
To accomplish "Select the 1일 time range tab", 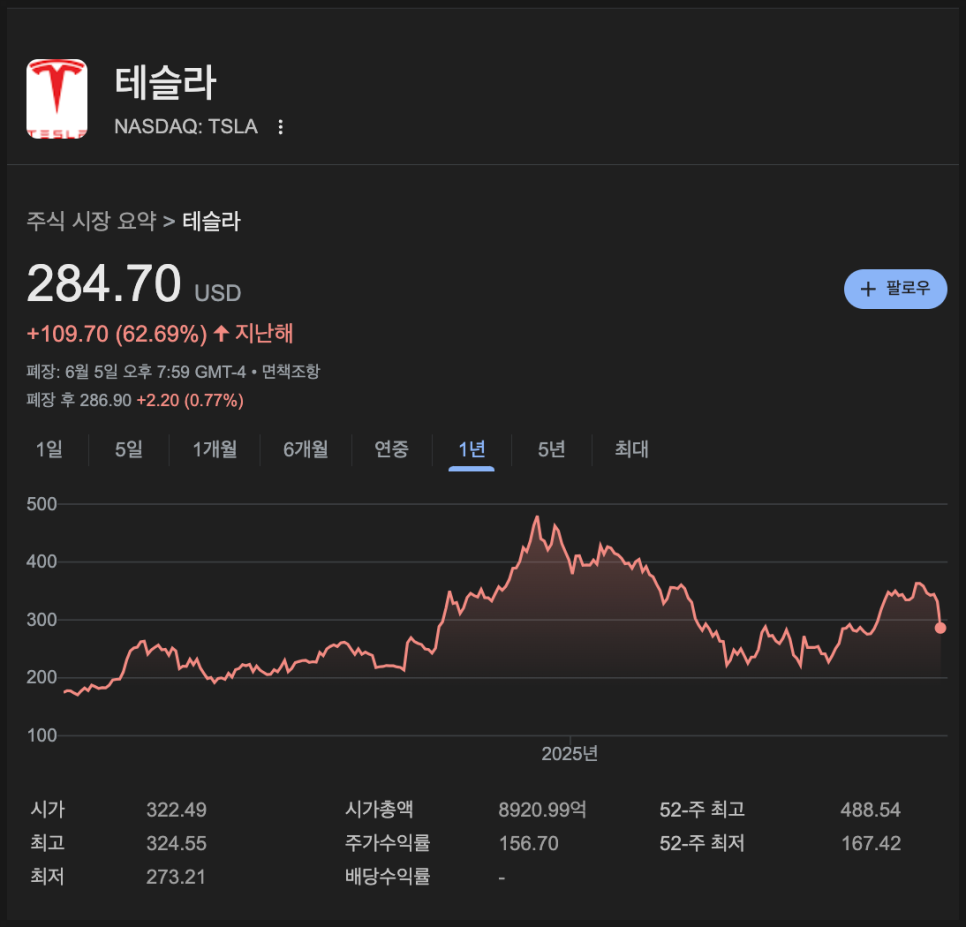I will (49, 449).
